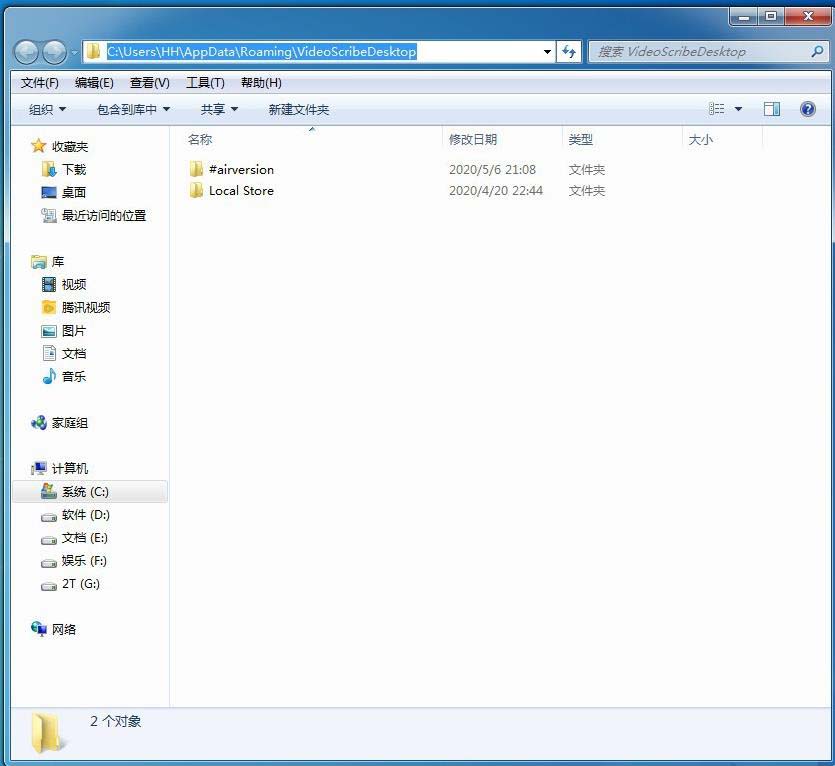The image size is (835, 766).
Task: Open the 图片 library
Action: tap(73, 331)
